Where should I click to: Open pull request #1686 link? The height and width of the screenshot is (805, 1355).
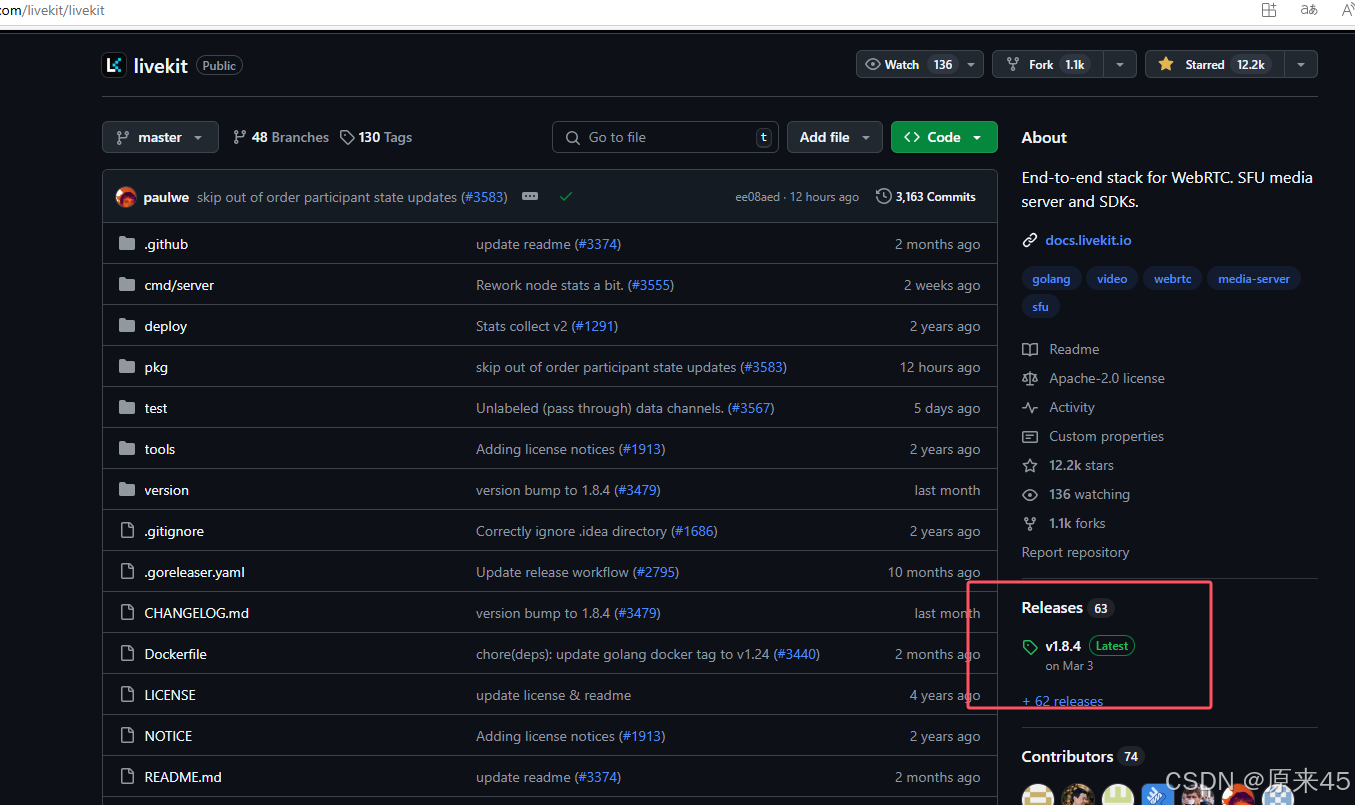694,531
